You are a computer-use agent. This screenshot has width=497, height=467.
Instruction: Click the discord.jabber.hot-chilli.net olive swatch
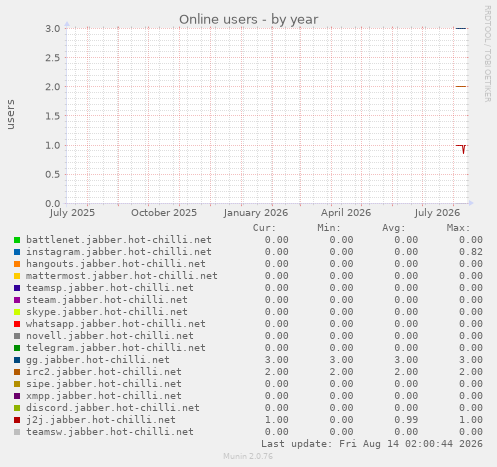[17, 408]
